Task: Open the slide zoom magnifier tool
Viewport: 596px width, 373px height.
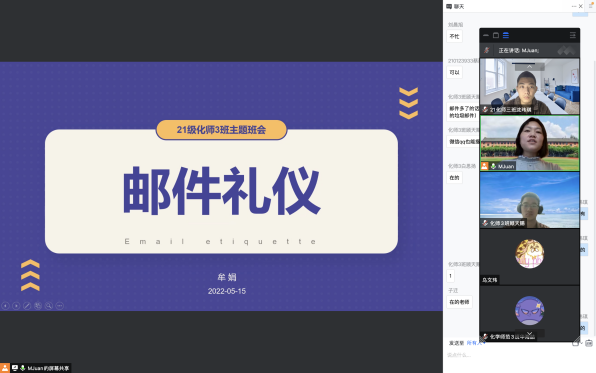Action: 49,306
